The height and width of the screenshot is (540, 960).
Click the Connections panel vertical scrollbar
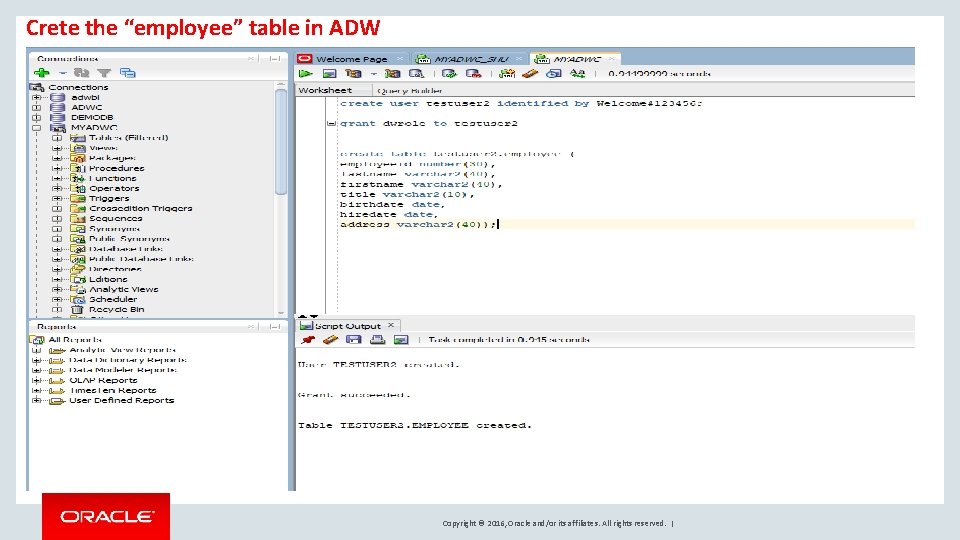point(281,142)
